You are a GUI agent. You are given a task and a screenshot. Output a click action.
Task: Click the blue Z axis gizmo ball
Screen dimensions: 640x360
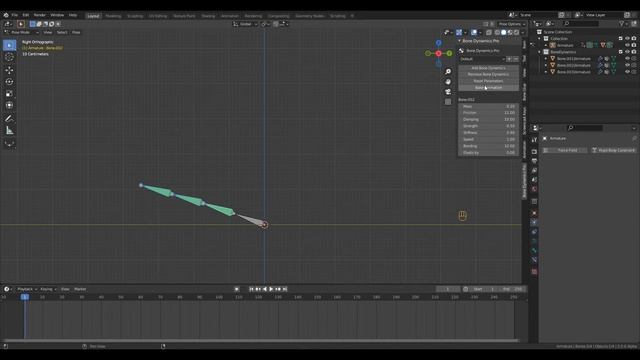(x=438, y=43)
